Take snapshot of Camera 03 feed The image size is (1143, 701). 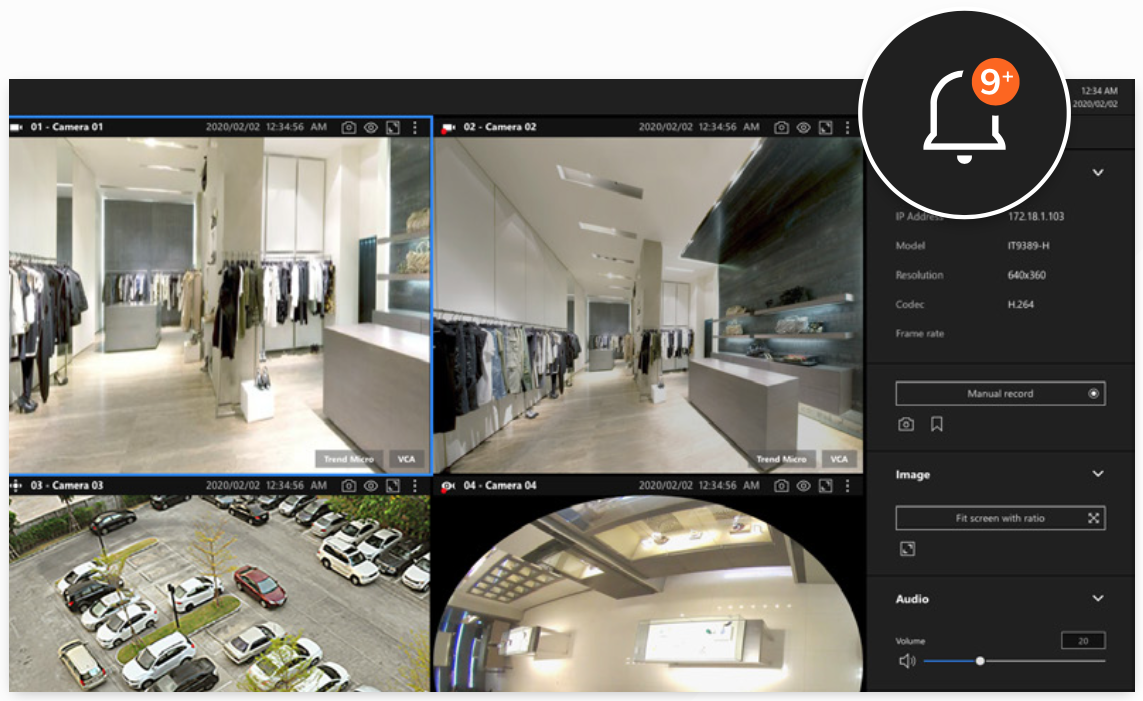click(349, 485)
